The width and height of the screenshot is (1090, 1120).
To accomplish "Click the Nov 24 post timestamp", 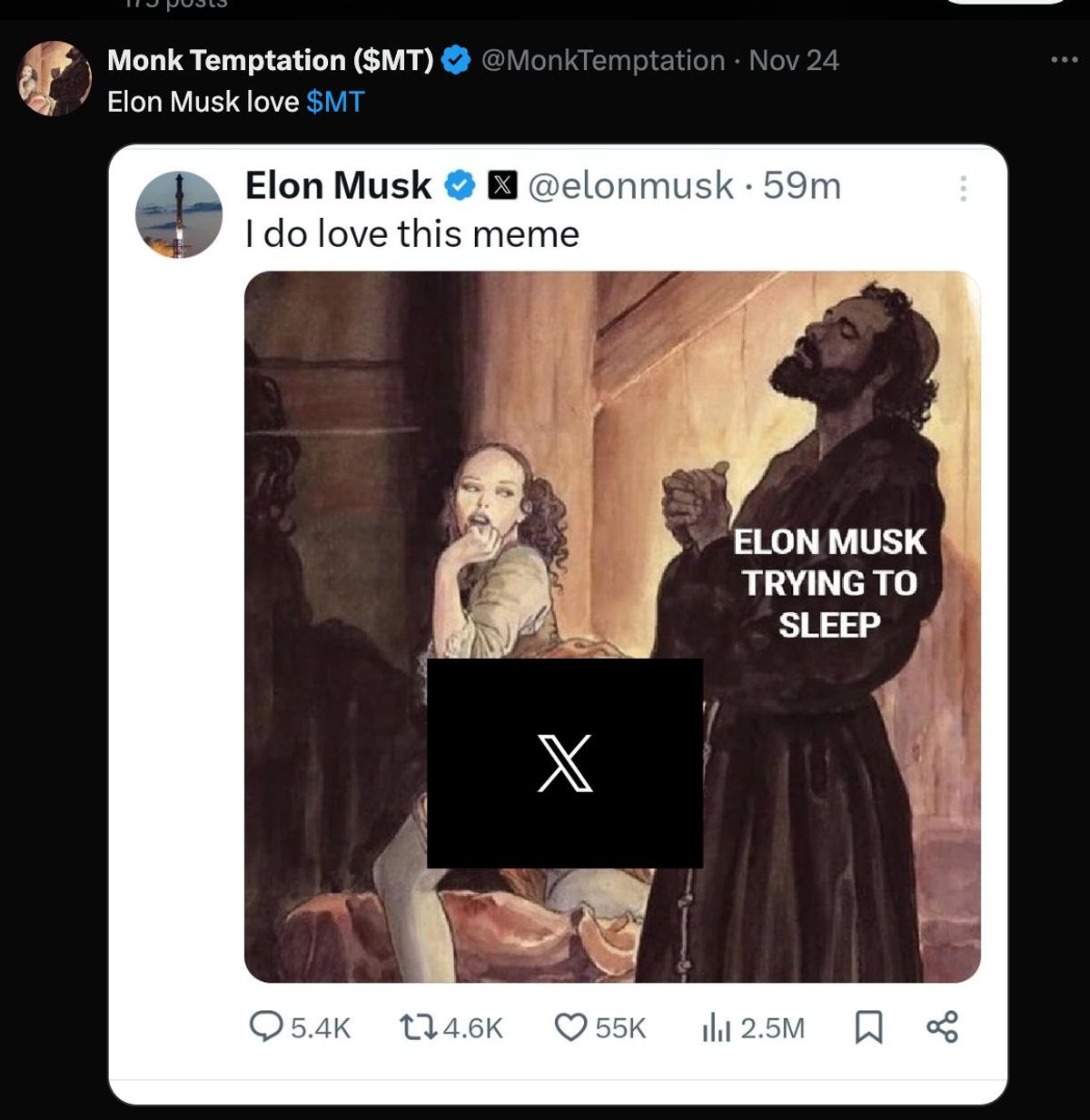I will [794, 61].
